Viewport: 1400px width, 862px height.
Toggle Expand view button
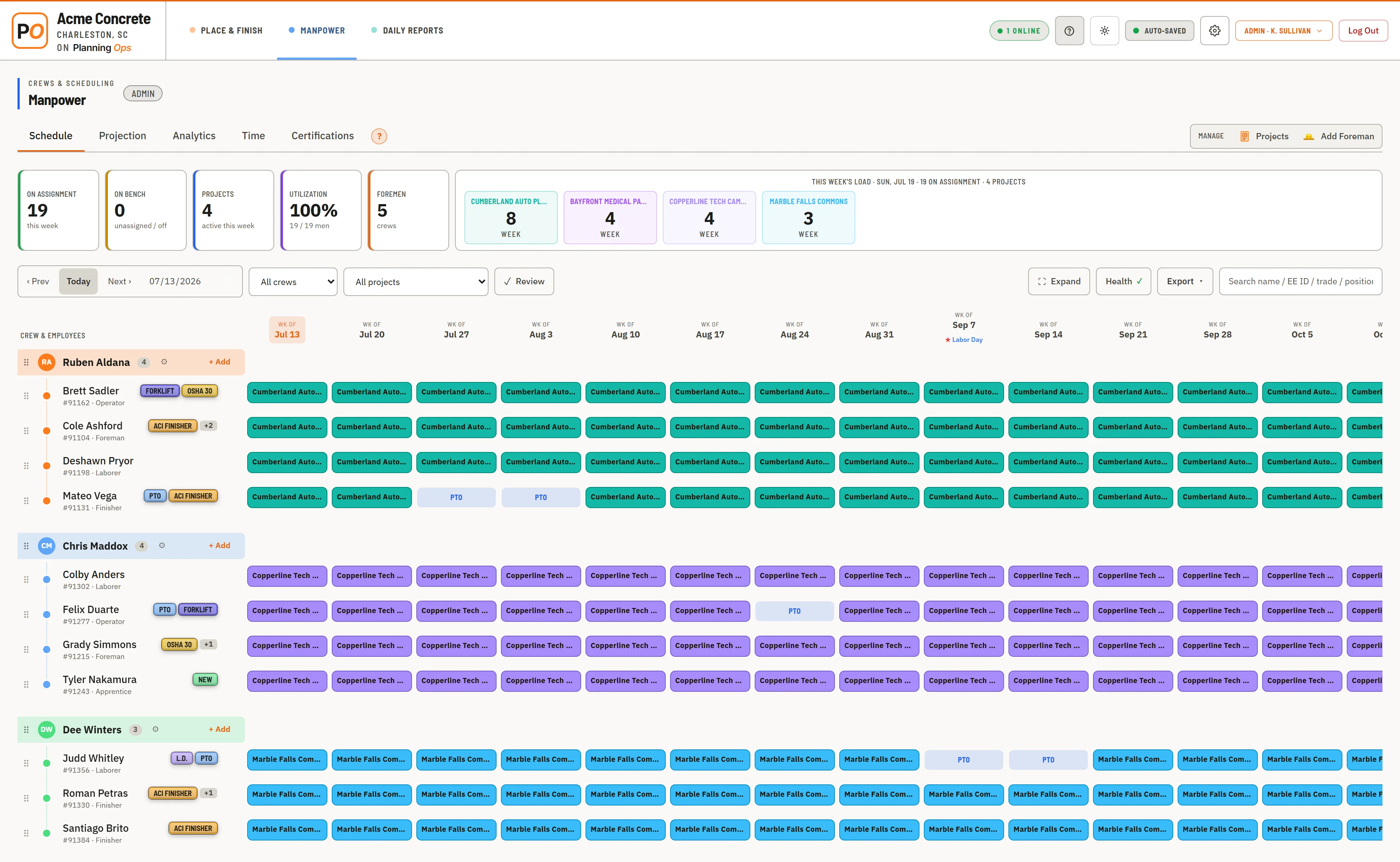point(1058,282)
